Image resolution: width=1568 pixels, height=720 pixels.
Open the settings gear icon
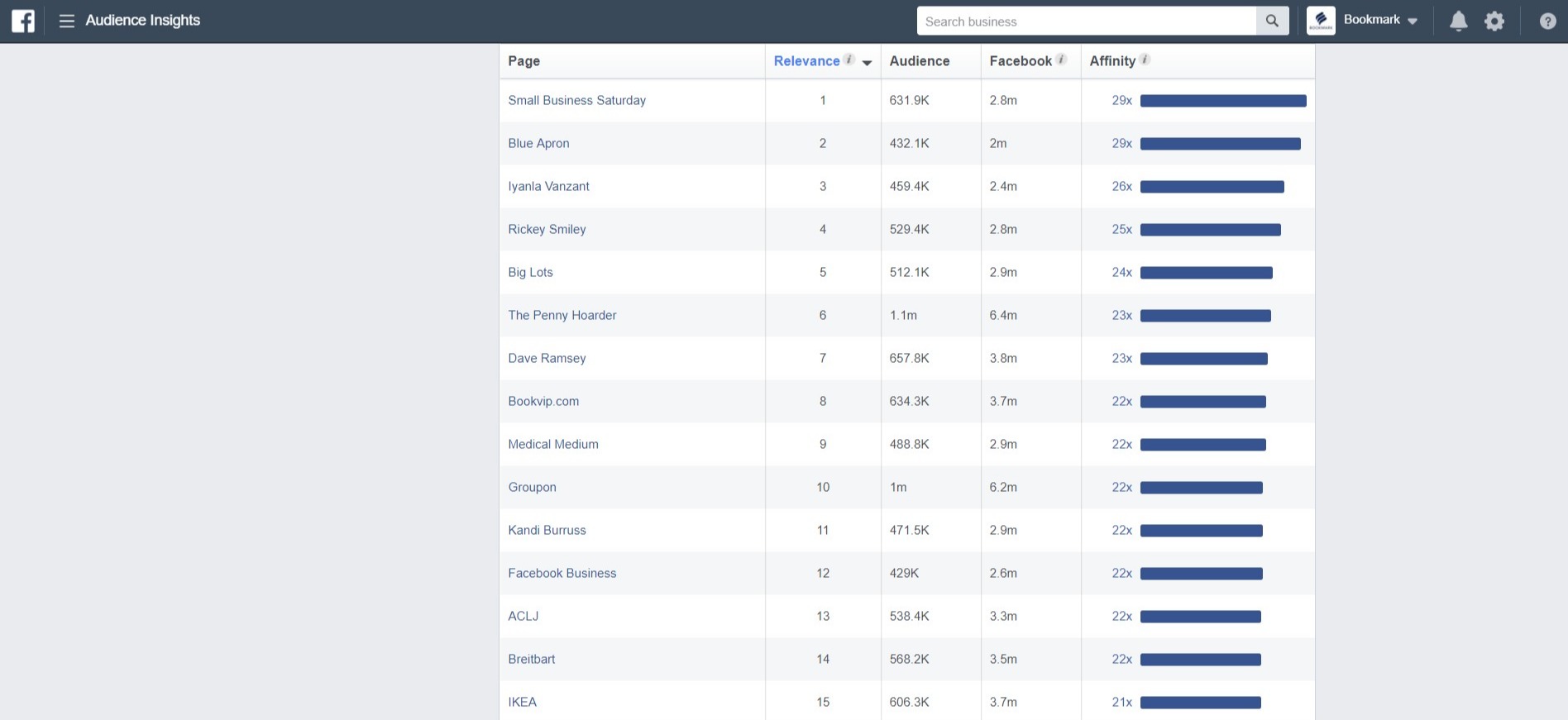pyautogui.click(x=1494, y=21)
